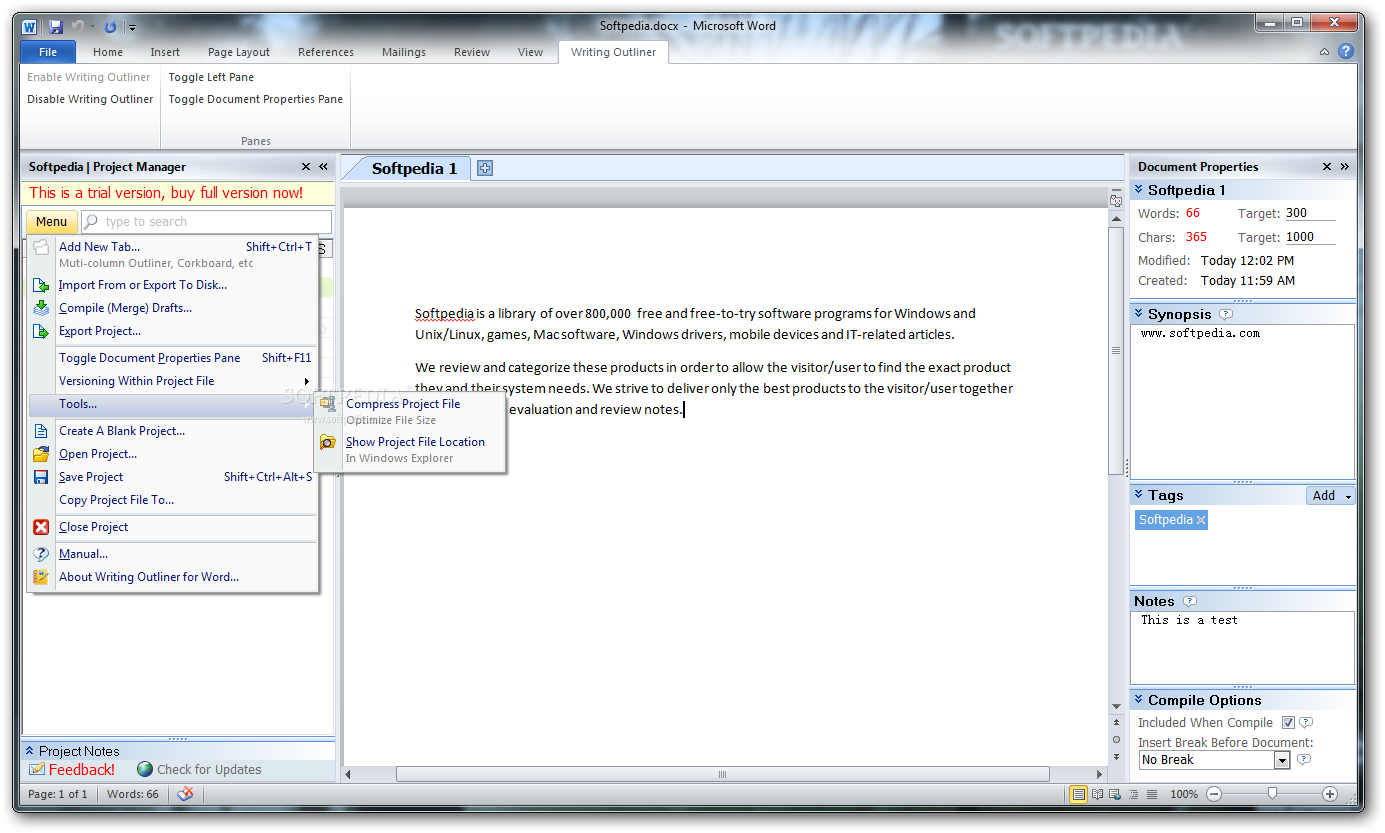Close the Project Manager pane with its X
This screenshot has width=1385, height=833.
[306, 167]
